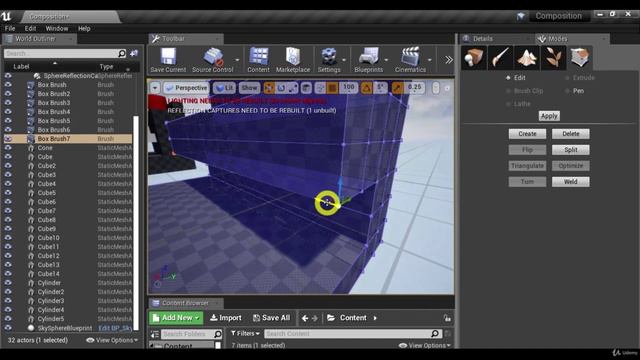Open Source Control from the toolbar
This screenshot has height=360, width=640.
tap(213, 60)
